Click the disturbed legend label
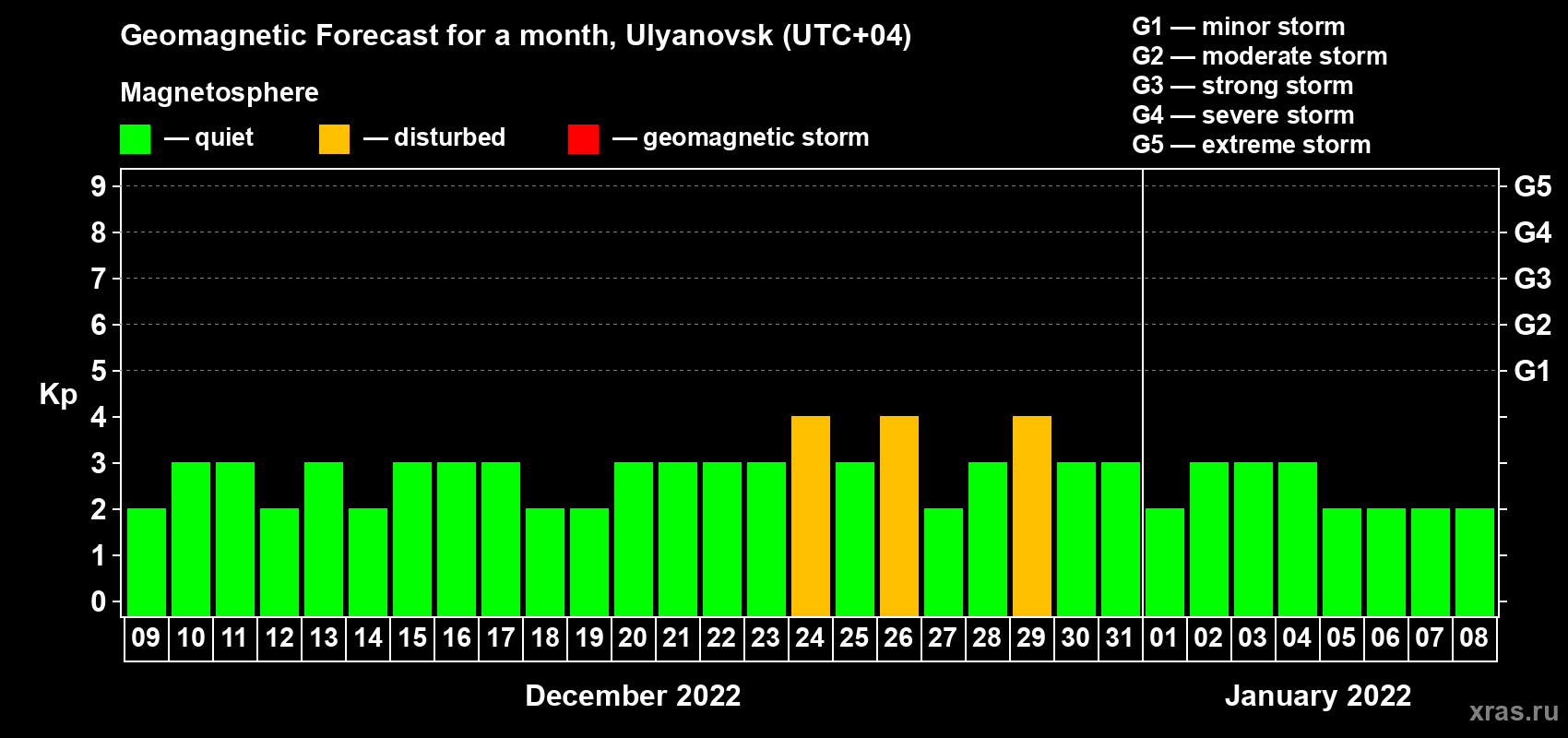This screenshot has width=1568, height=738. [x=450, y=137]
